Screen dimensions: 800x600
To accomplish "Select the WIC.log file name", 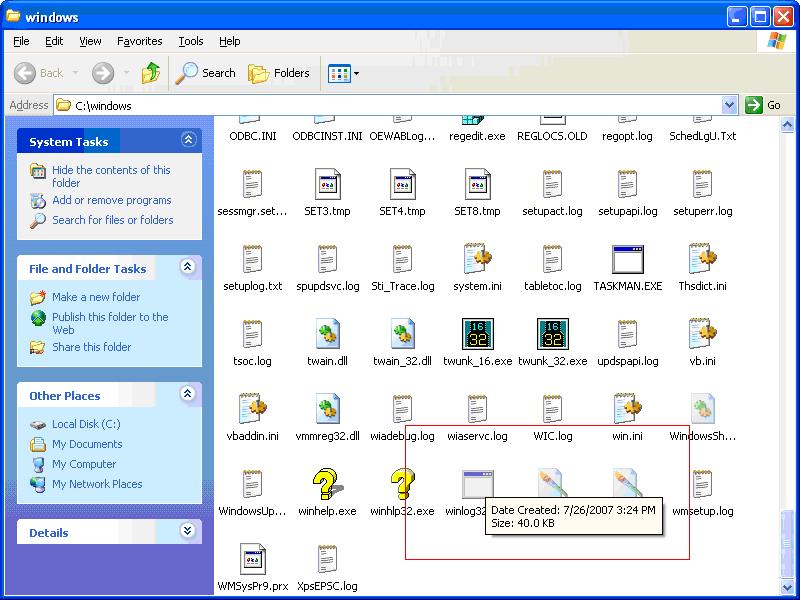I will 553,436.
